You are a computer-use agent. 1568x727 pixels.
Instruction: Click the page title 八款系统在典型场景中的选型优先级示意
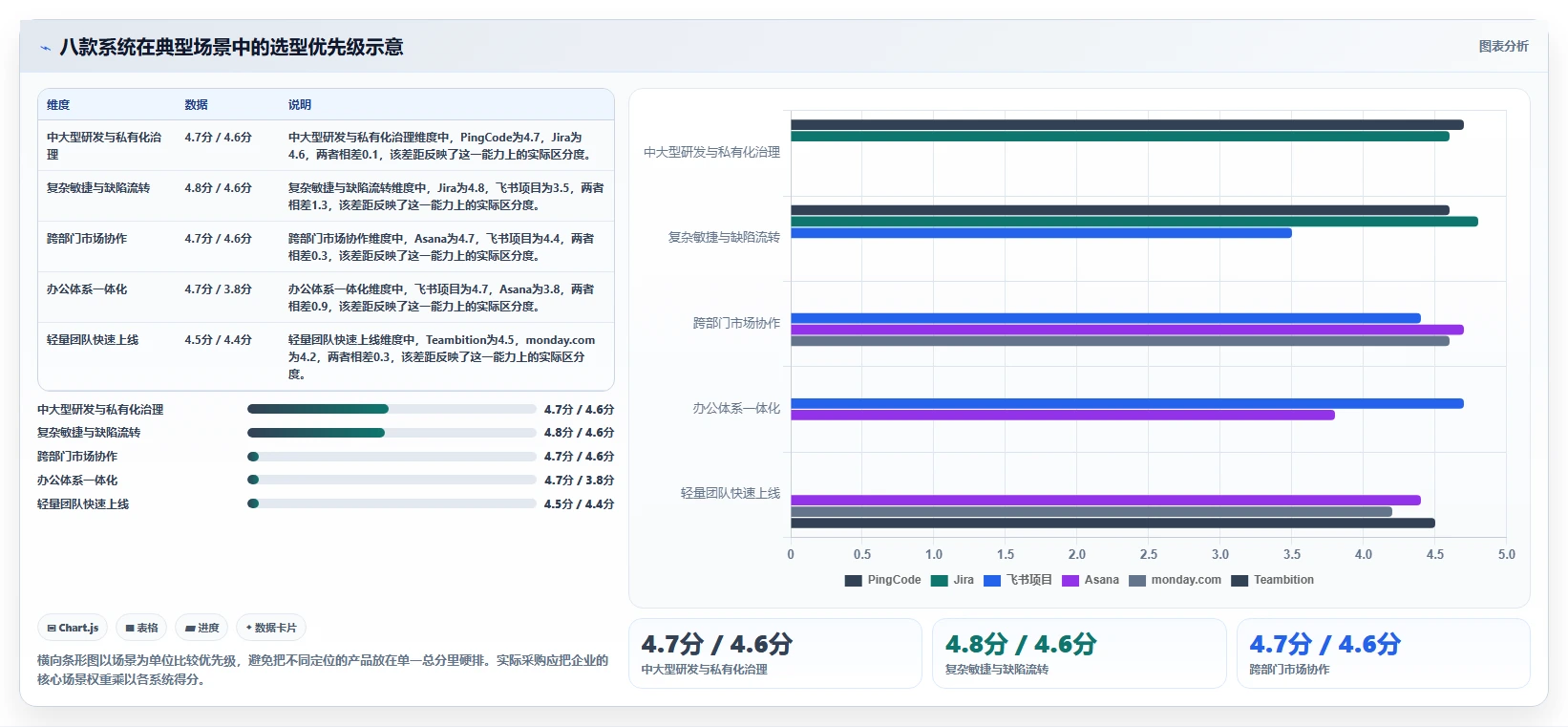tap(231, 47)
